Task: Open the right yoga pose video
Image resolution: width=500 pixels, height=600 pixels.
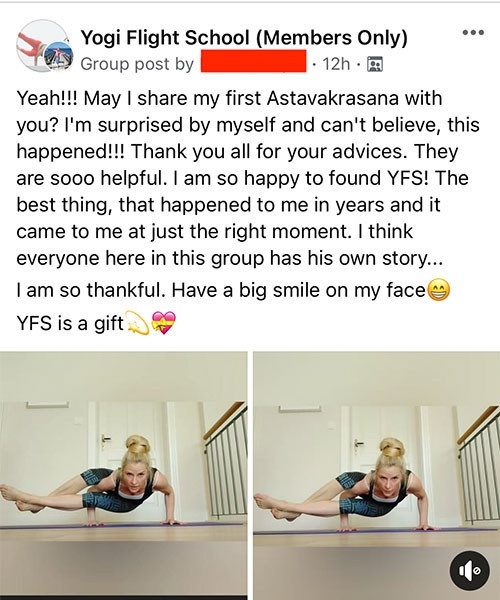Action: click(376, 476)
